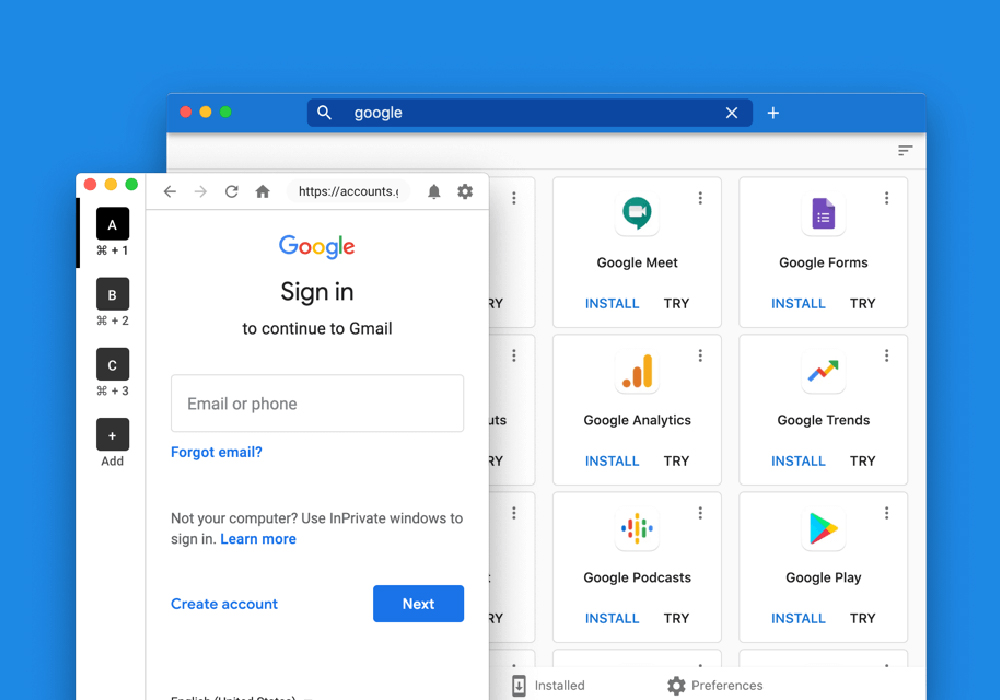The image size is (1000, 700).
Task: Switch to workspace B
Action: pyautogui.click(x=112, y=295)
